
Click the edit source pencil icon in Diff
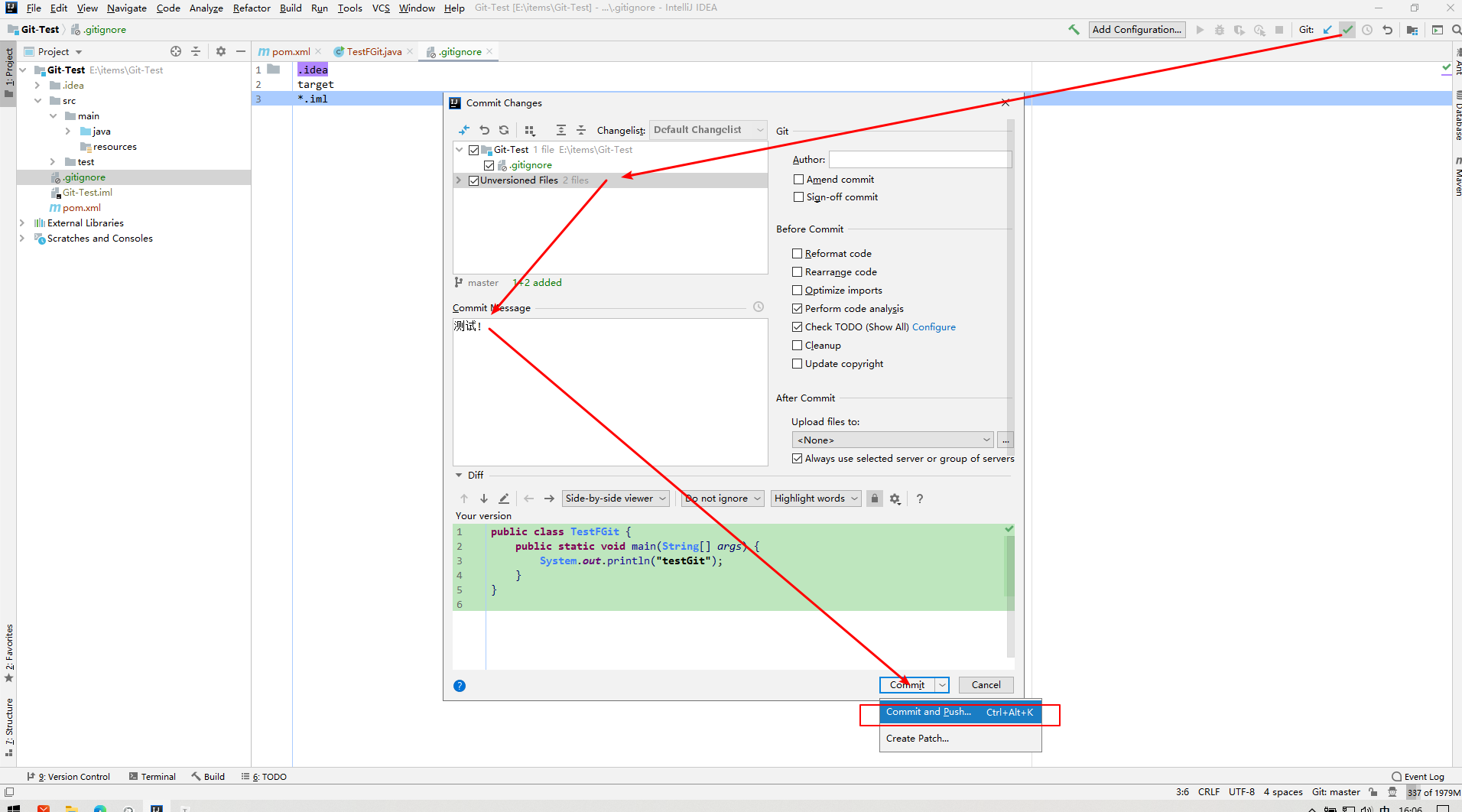click(504, 499)
